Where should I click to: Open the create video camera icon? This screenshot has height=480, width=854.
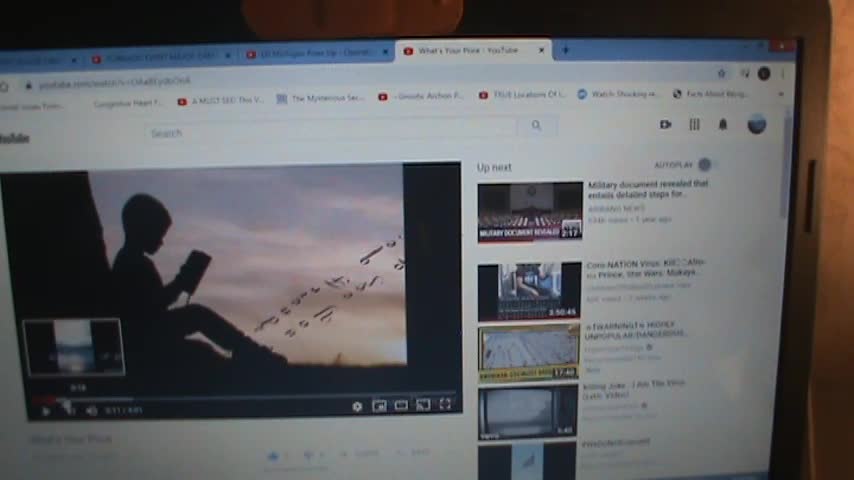pyautogui.click(x=666, y=124)
